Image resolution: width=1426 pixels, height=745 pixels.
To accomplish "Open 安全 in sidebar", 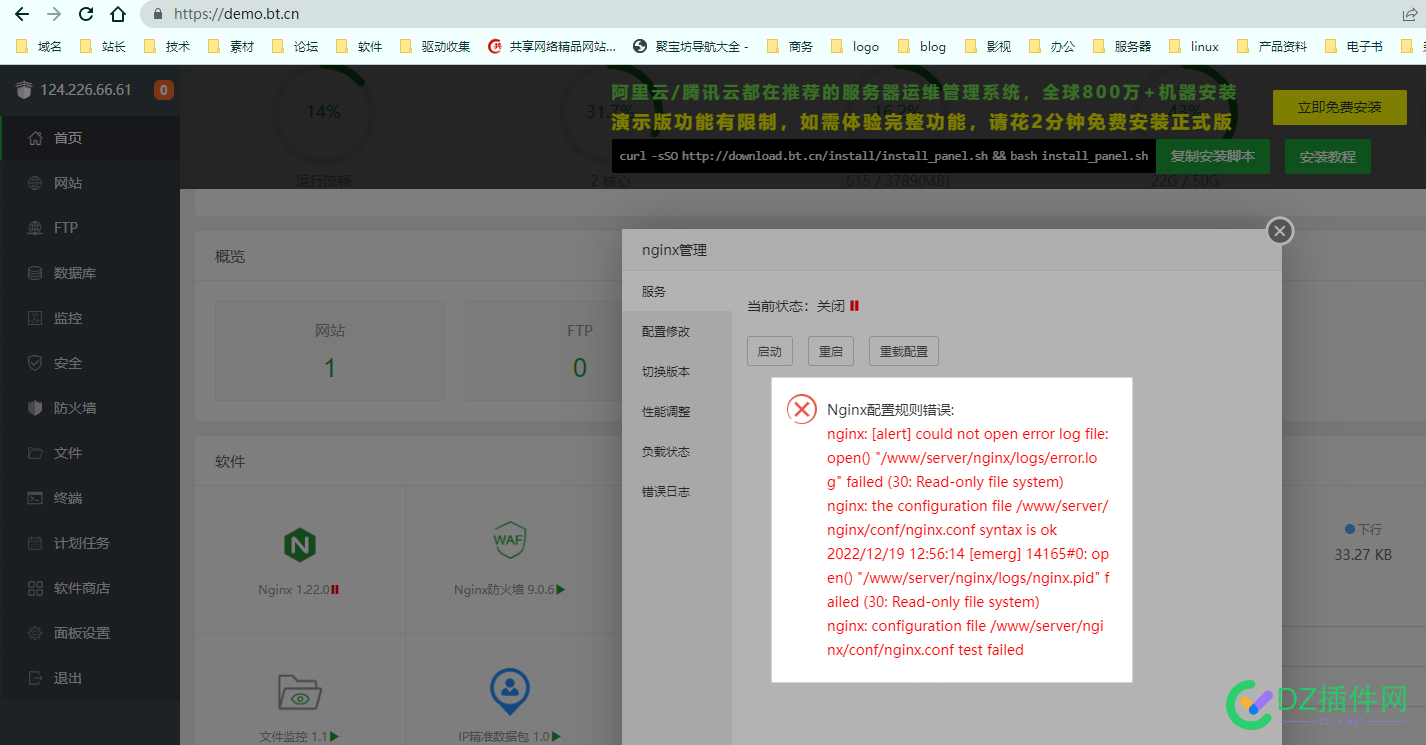I will tap(90, 363).
